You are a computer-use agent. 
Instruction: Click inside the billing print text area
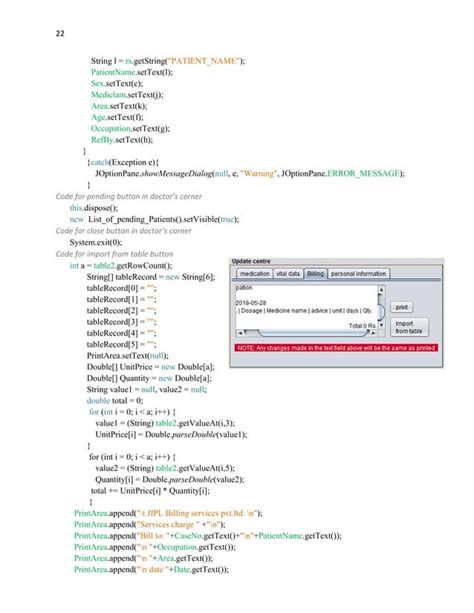point(307,307)
